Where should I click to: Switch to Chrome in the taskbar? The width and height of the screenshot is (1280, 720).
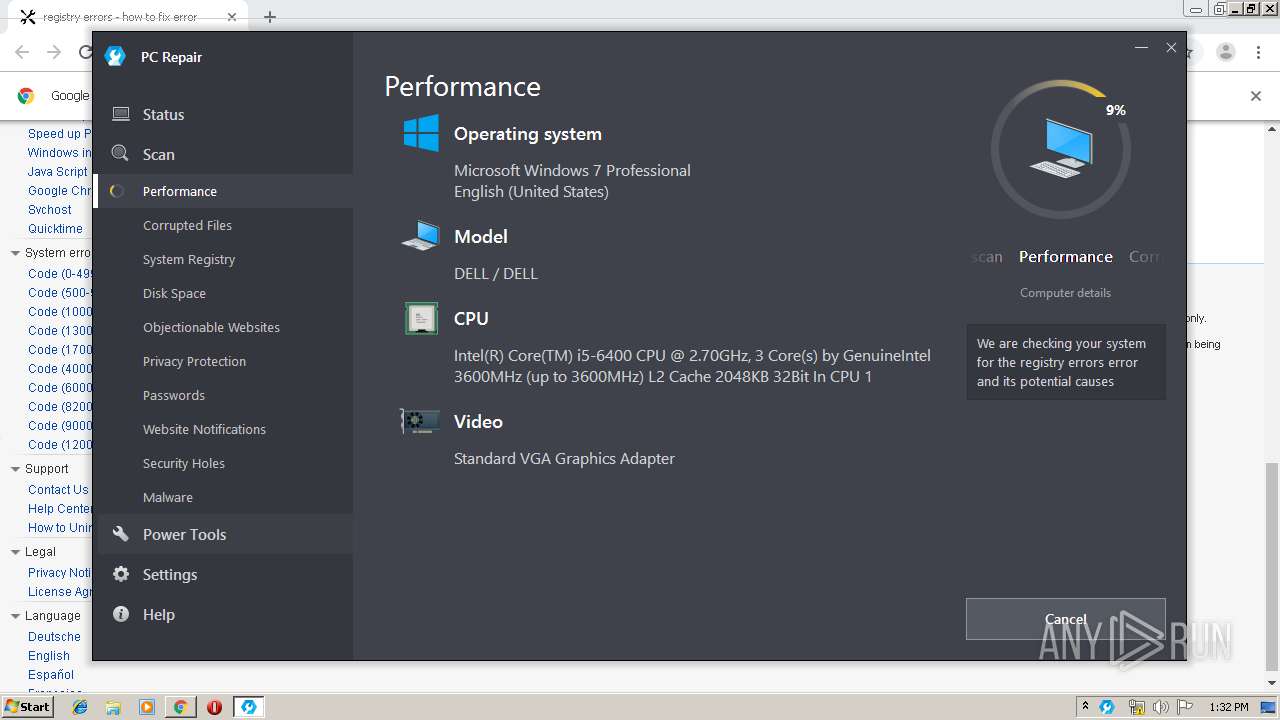[180, 707]
